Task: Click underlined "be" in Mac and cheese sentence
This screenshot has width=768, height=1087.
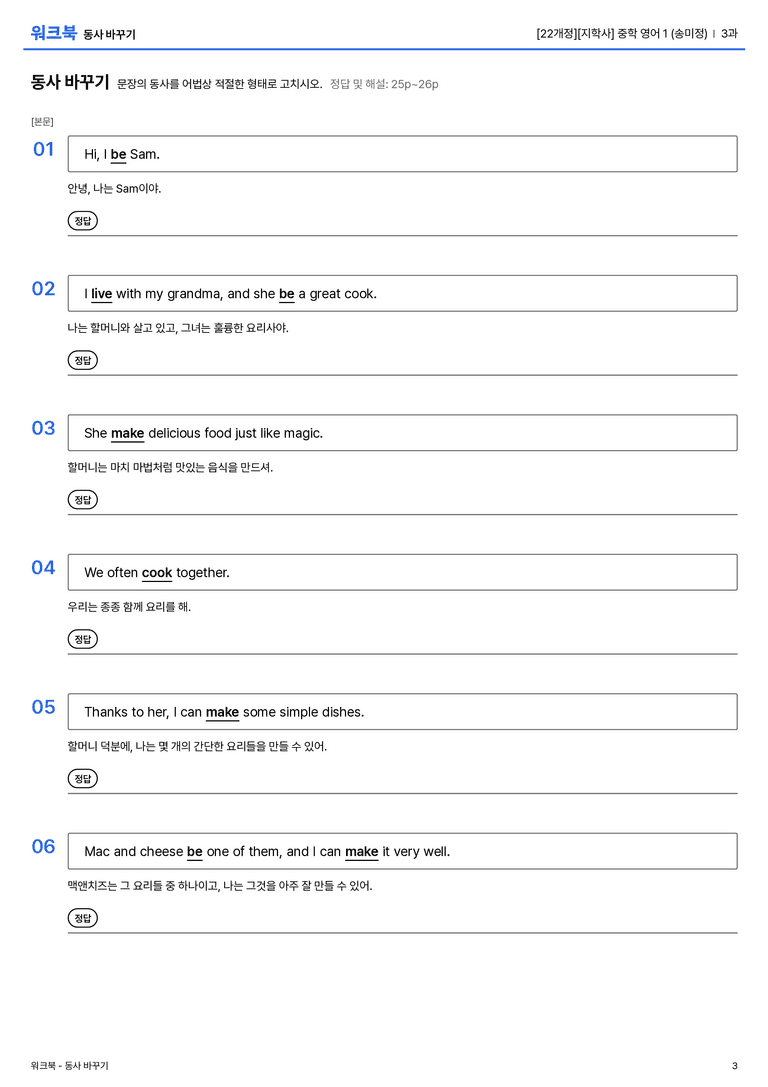Action: (x=195, y=851)
